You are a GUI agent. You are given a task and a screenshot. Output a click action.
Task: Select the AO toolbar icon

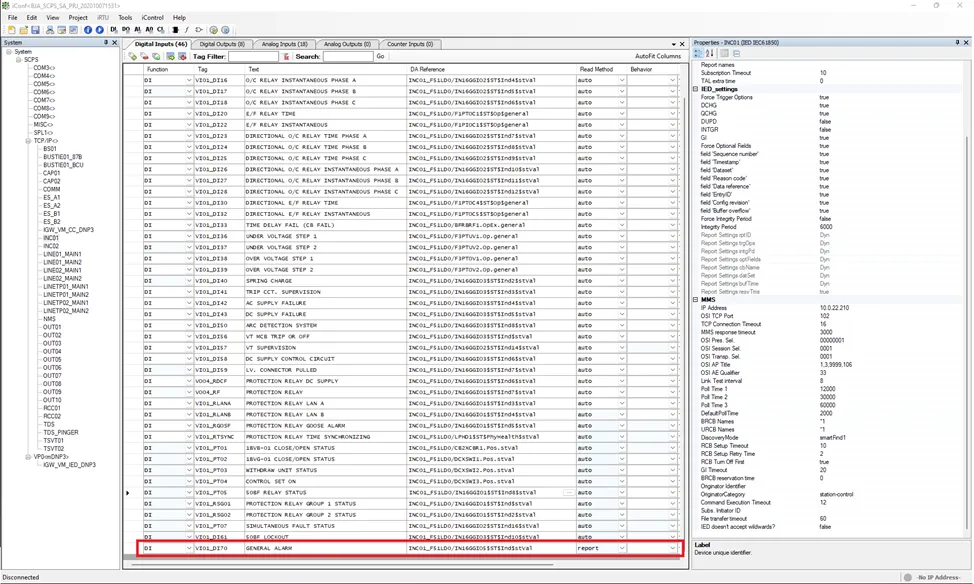149,29
